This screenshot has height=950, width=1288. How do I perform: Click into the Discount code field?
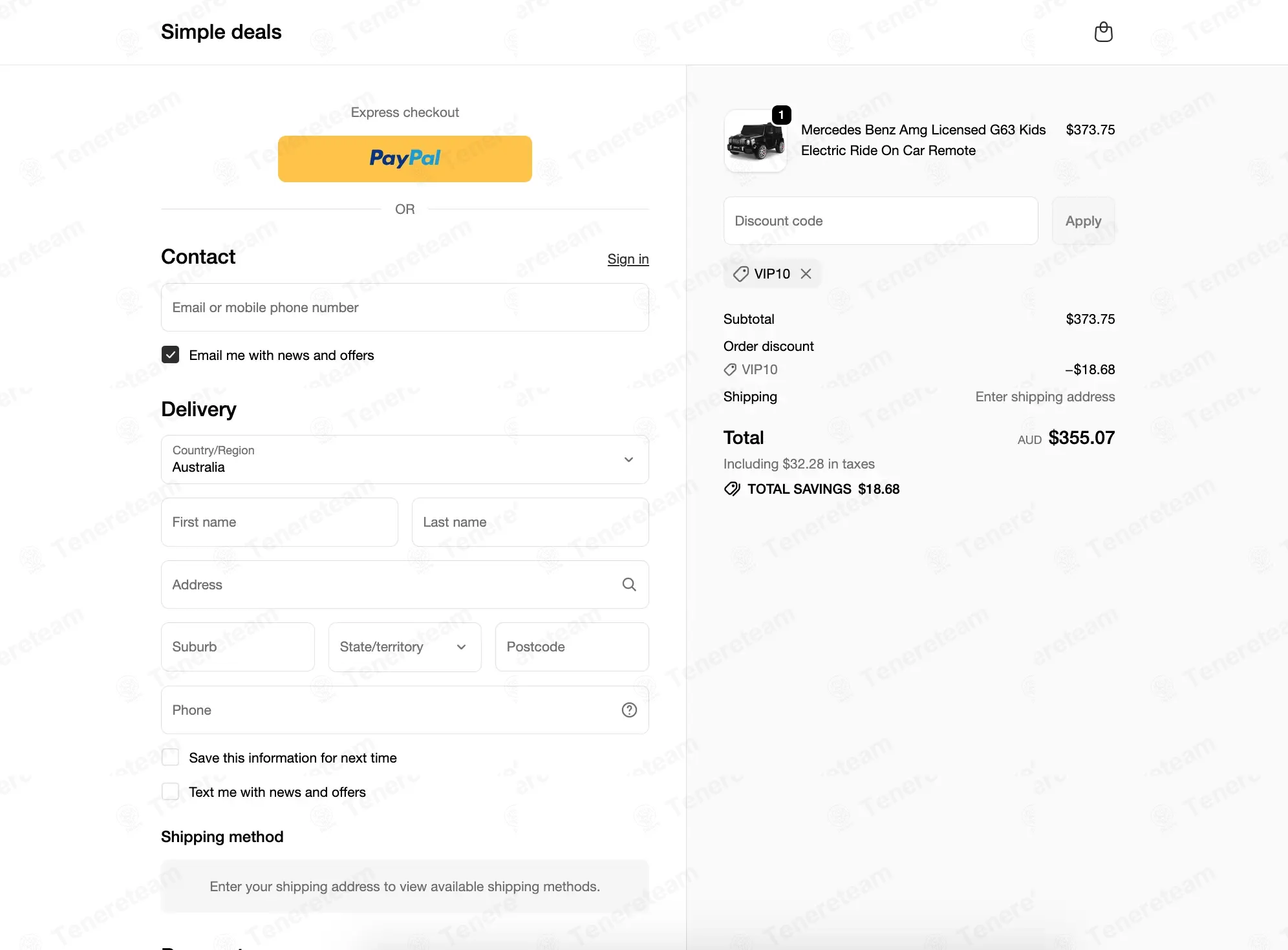pyautogui.click(x=881, y=221)
